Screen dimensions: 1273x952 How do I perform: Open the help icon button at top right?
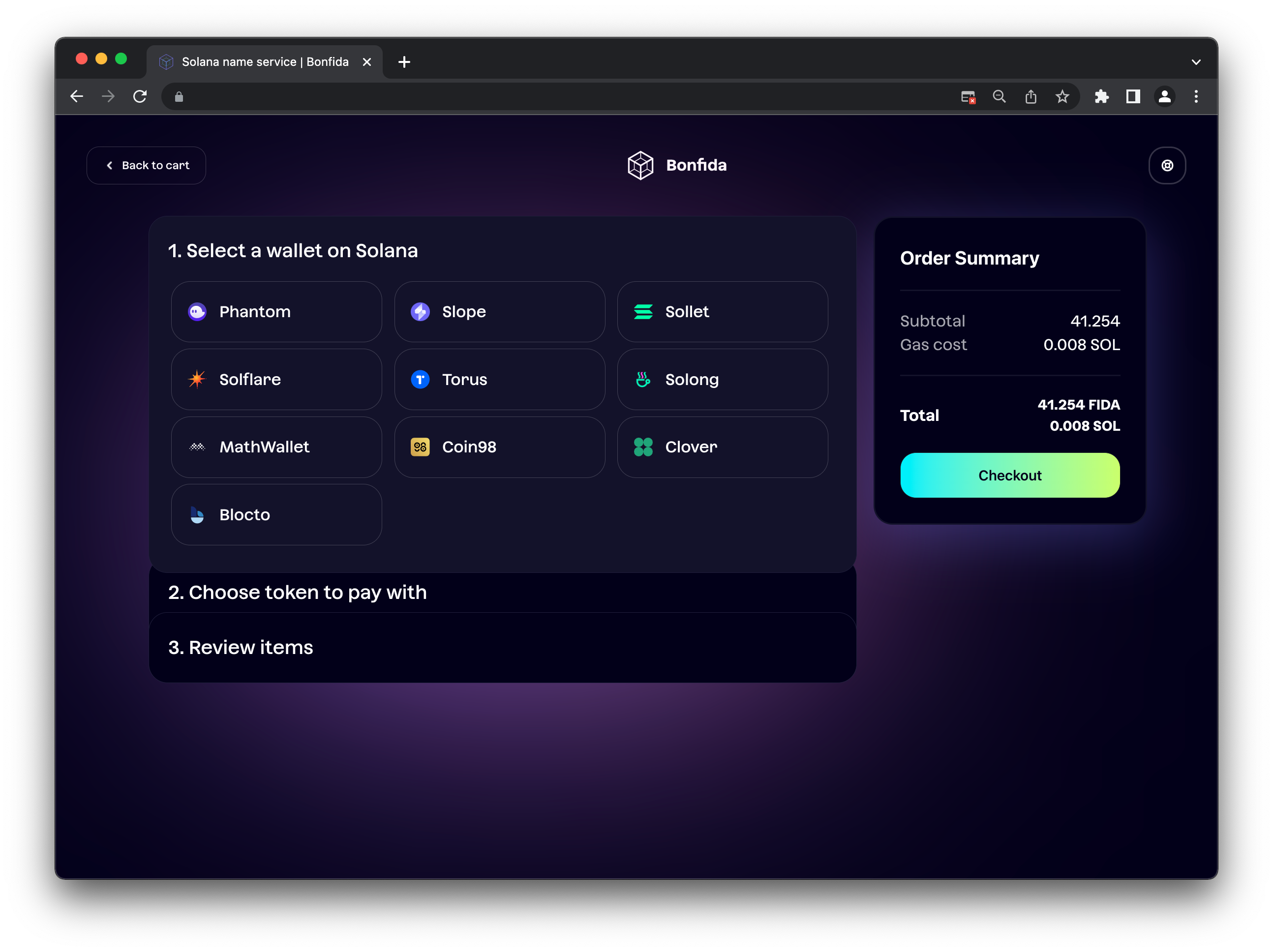point(1167,166)
